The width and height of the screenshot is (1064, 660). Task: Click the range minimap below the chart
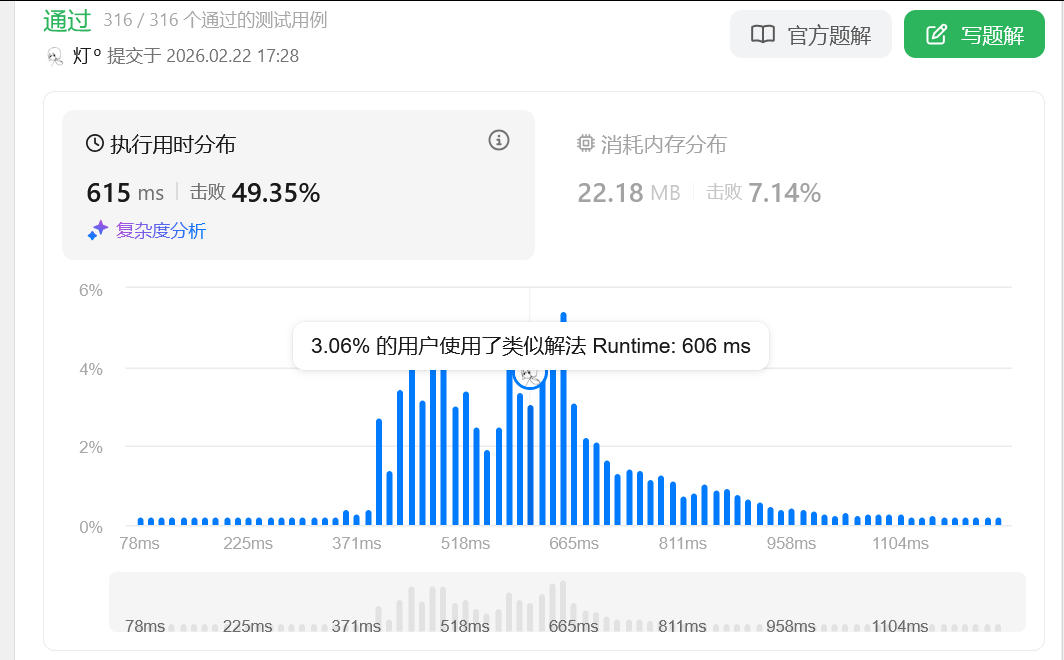point(567,602)
